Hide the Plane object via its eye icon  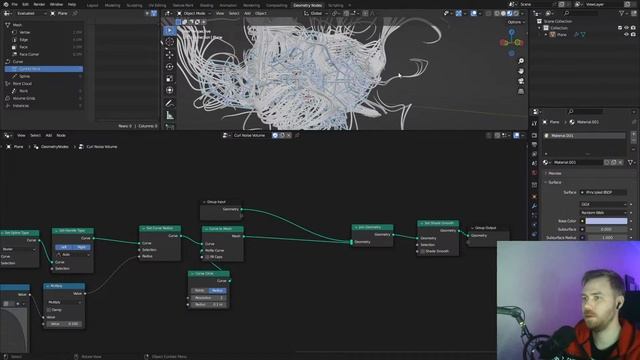coord(627,35)
